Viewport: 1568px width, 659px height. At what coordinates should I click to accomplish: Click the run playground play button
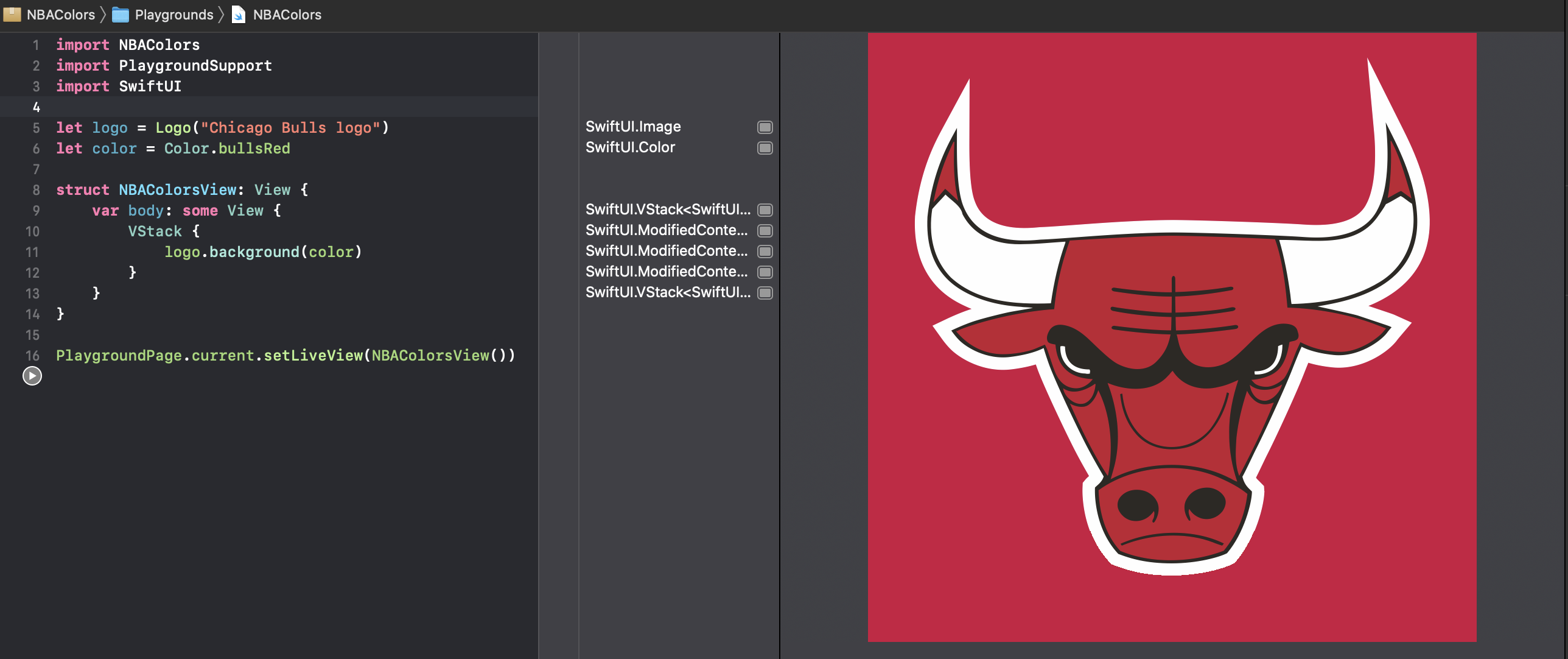[32, 376]
